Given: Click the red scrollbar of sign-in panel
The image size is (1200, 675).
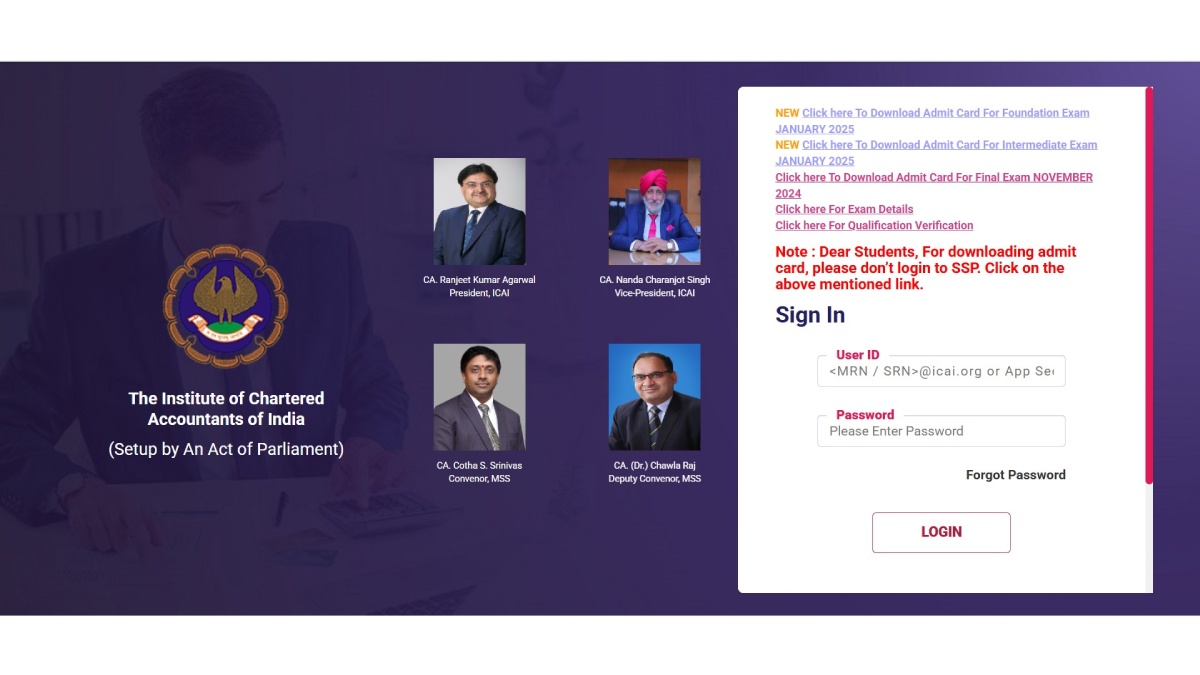Looking at the screenshot, I should [x=1149, y=286].
